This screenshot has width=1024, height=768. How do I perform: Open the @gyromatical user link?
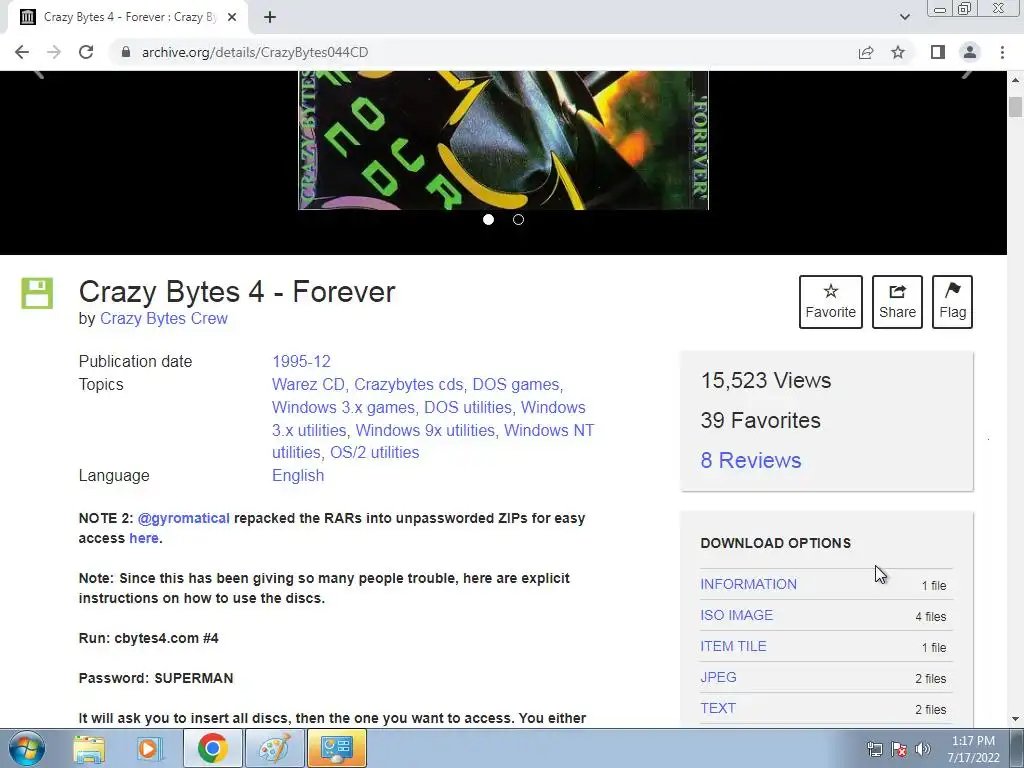184,518
